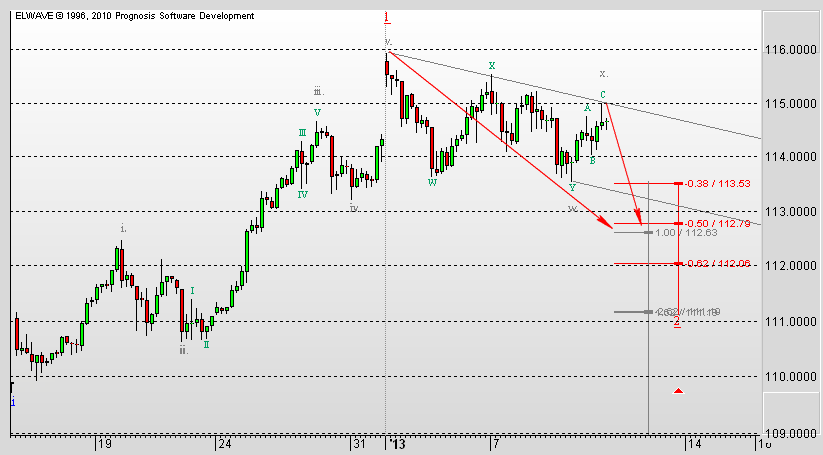Select the green wave II label
Image resolution: width=823 pixels, height=455 pixels.
pyautogui.click(x=206, y=344)
